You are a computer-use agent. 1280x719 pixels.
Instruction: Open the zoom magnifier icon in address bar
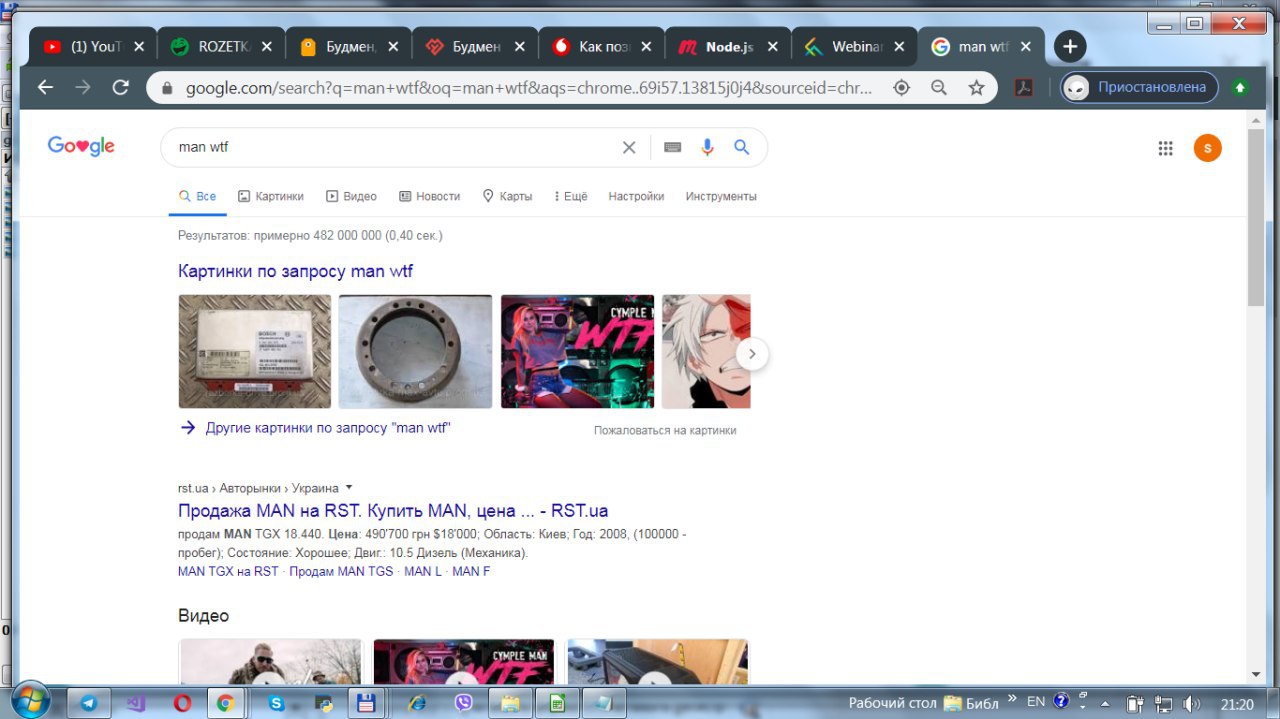[x=939, y=88]
